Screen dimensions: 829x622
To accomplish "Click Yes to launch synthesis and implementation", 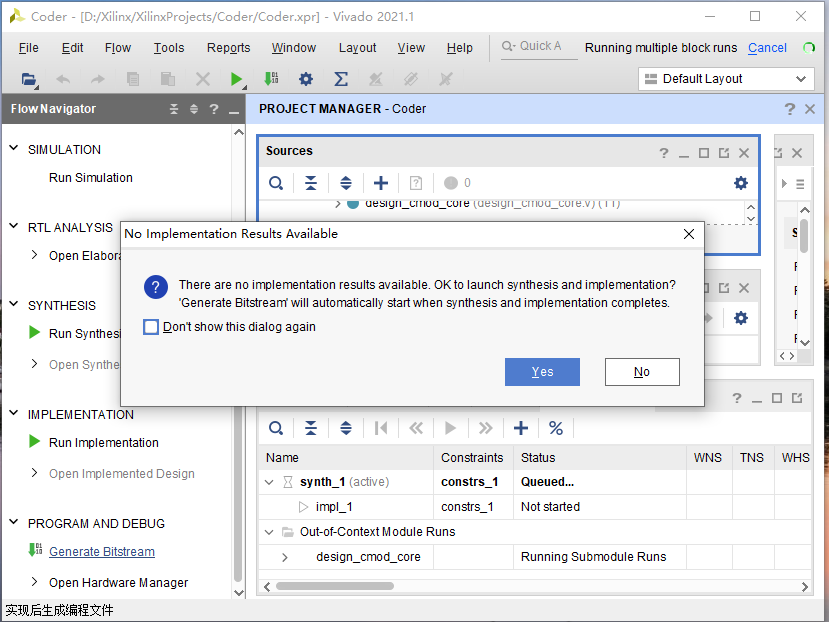I will pyautogui.click(x=542, y=372).
